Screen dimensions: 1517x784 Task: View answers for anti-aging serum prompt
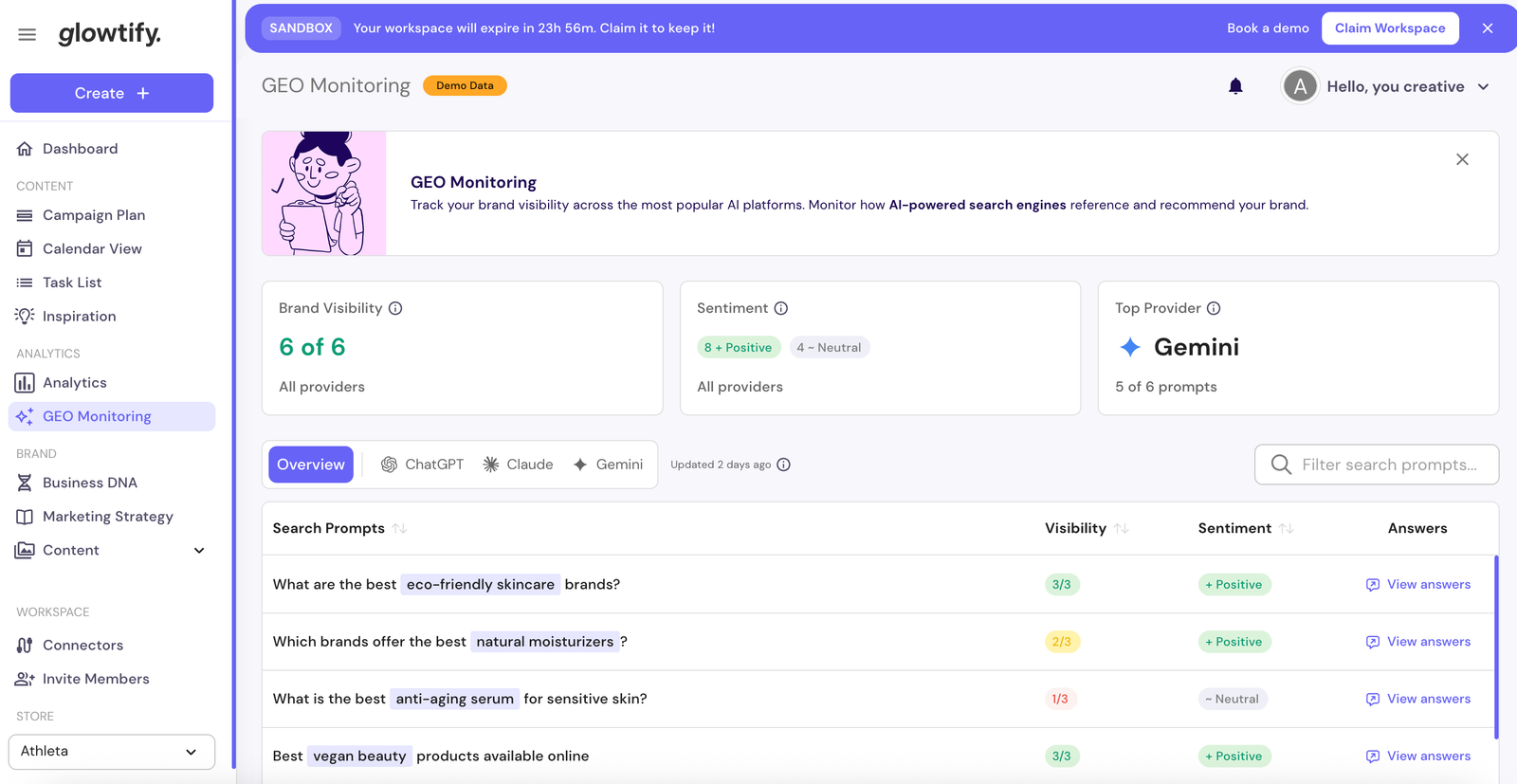[x=1418, y=699]
